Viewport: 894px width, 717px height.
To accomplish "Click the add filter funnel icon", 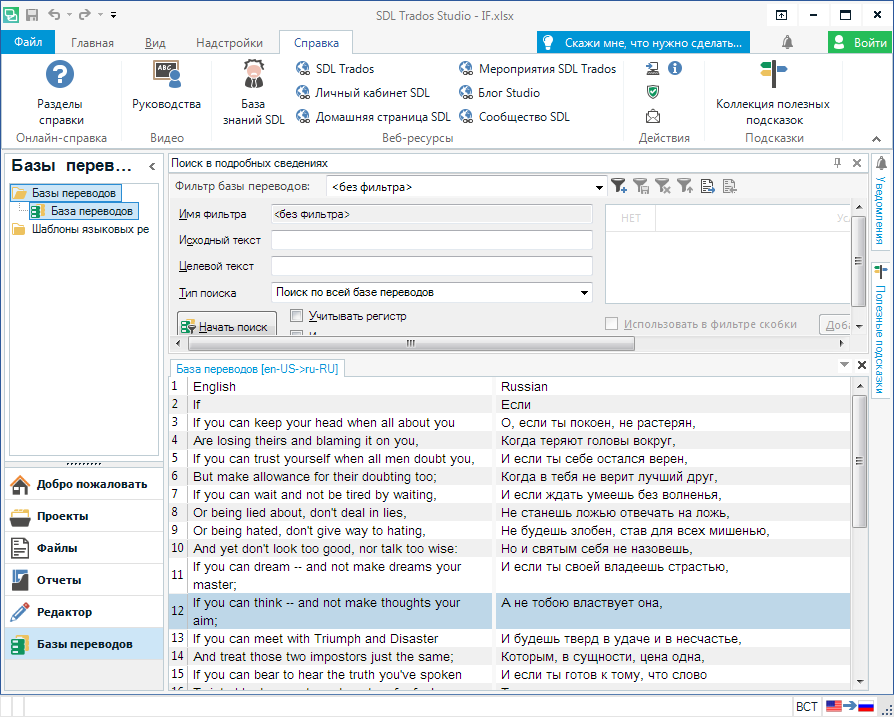I will coord(619,186).
